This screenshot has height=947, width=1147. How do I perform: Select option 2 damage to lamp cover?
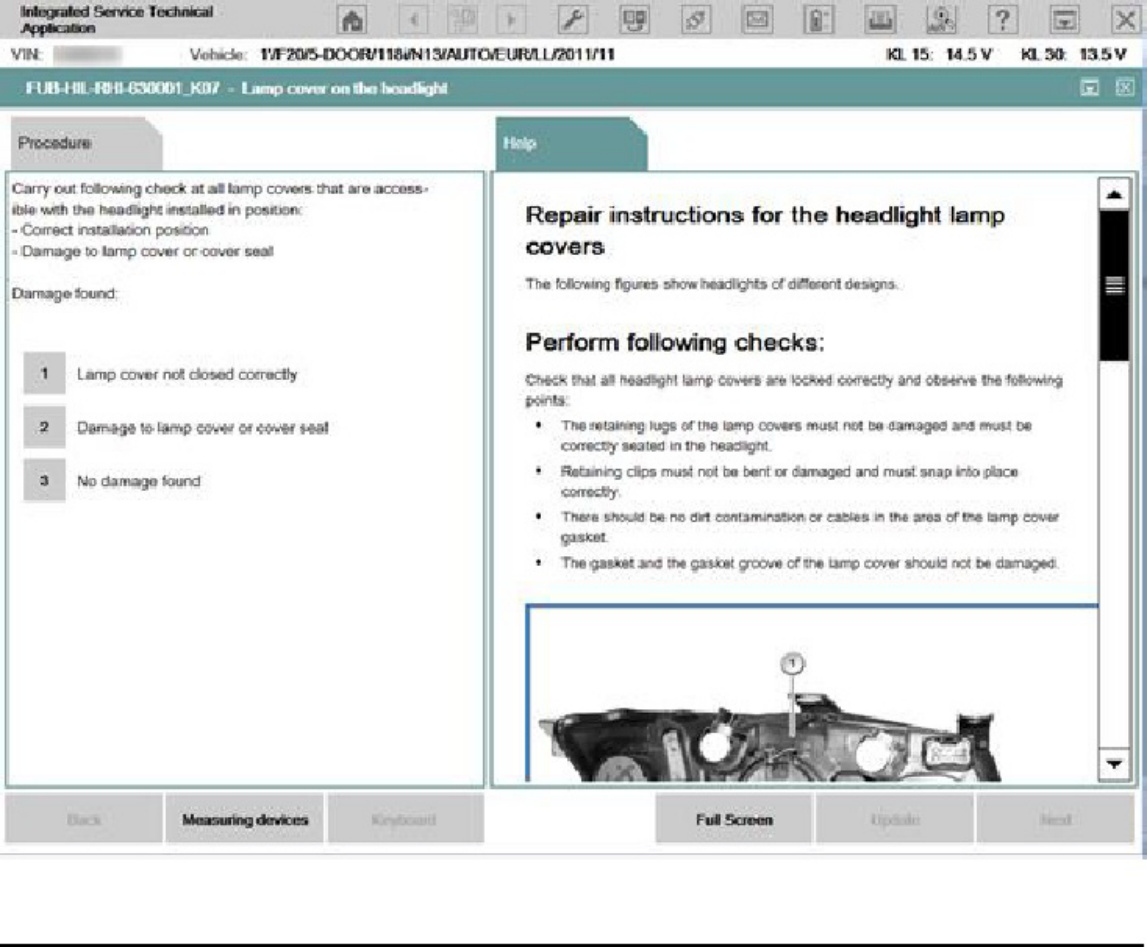(x=45, y=427)
